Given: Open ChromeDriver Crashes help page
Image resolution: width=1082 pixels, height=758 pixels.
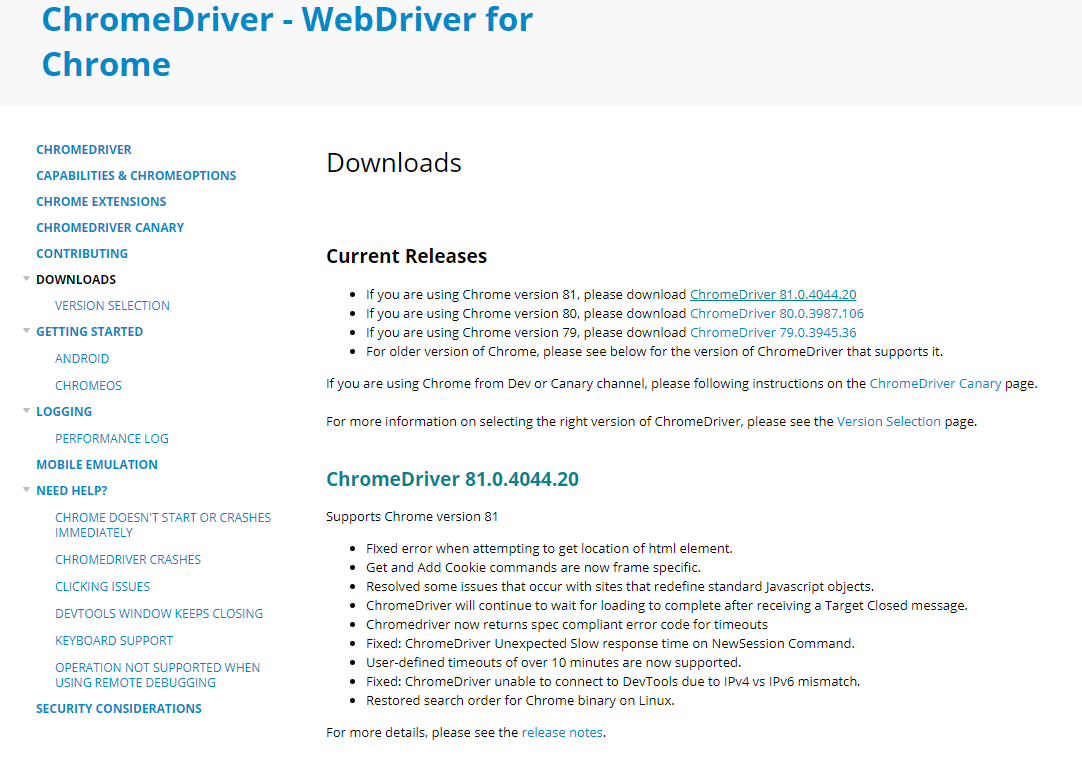Looking at the screenshot, I should pos(128,560).
